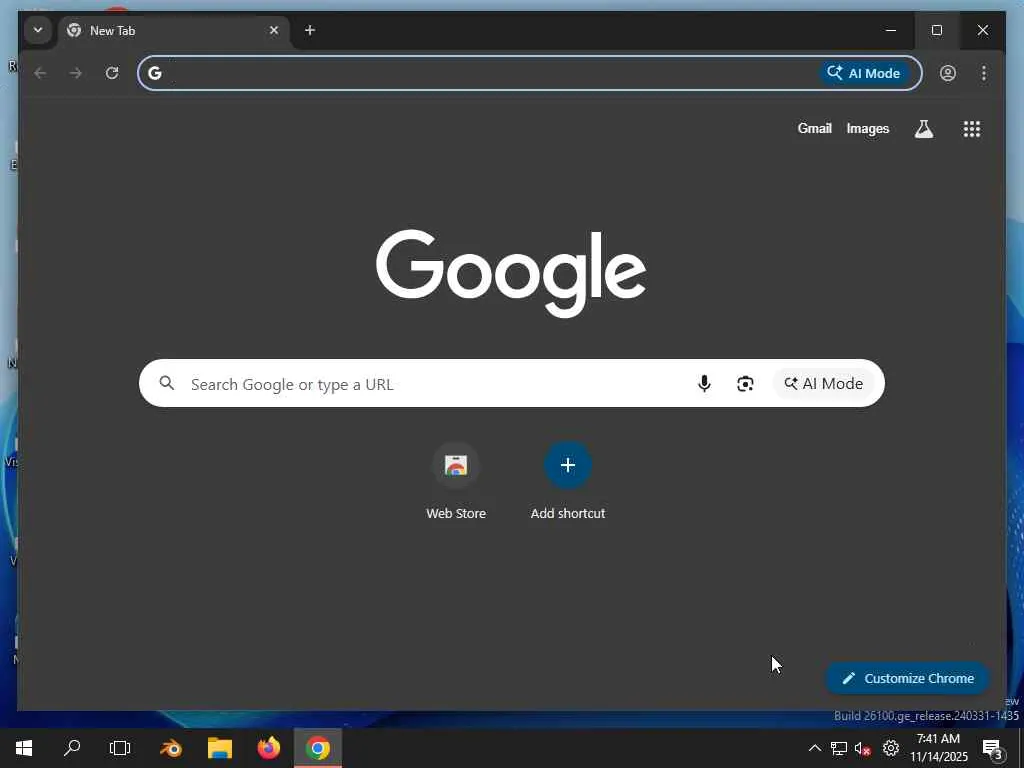
Task: Launch Firefox from the taskbar
Action: (x=268, y=748)
